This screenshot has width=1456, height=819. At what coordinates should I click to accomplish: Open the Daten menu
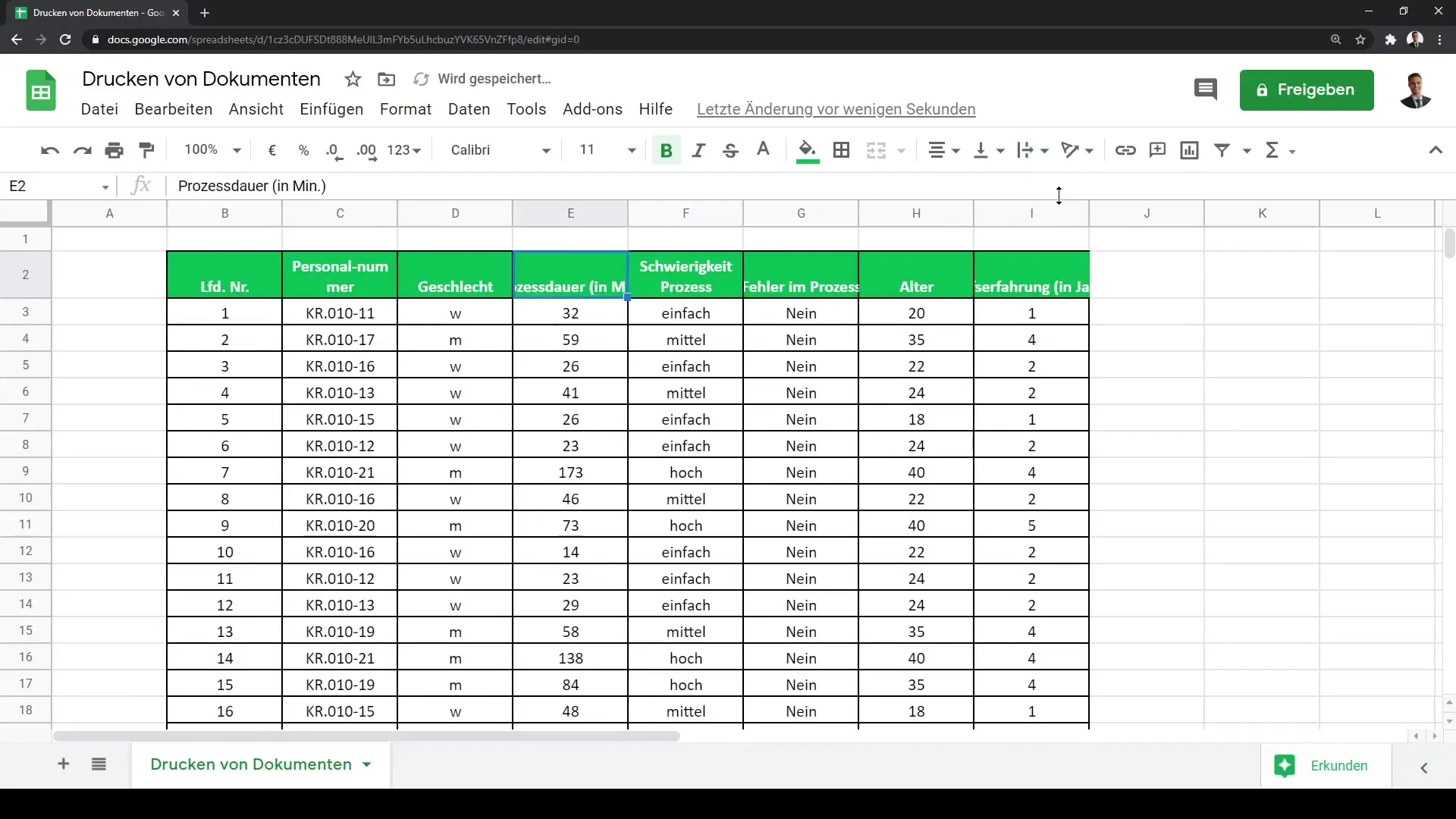tap(469, 109)
